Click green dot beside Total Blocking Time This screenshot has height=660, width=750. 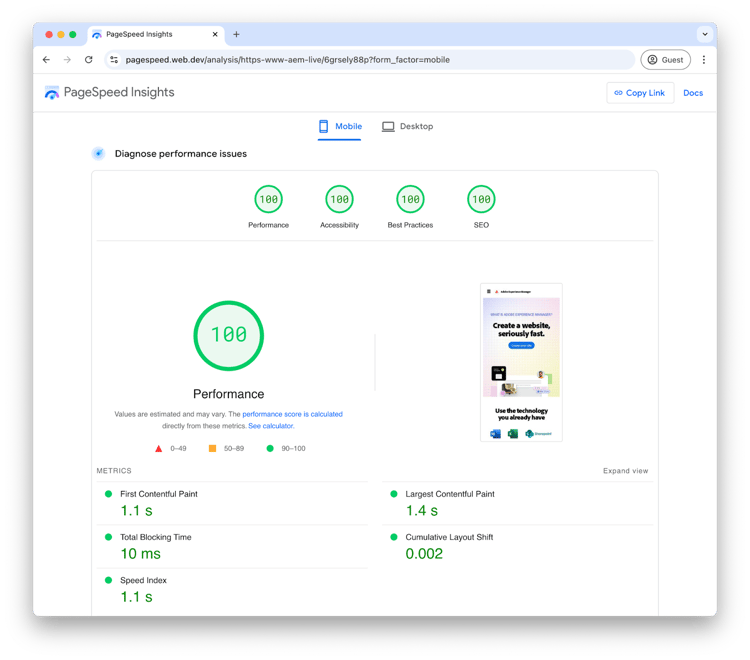tap(108, 537)
